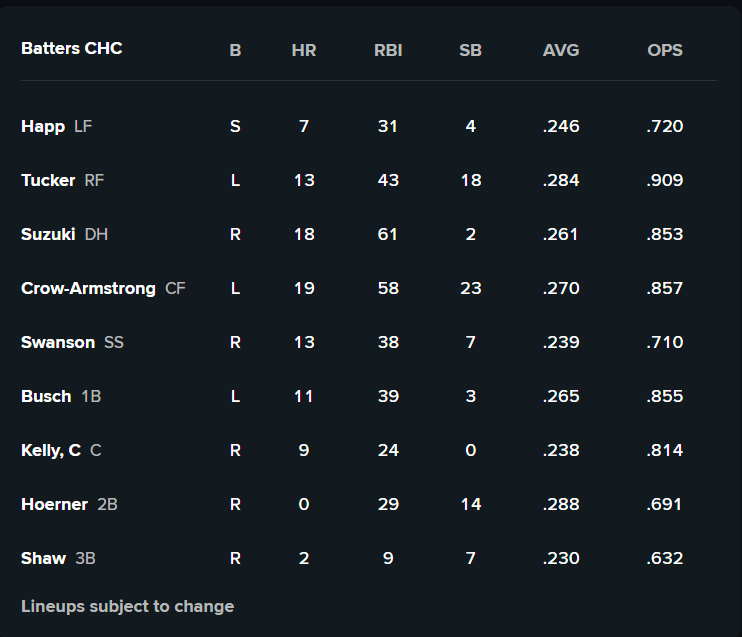Open the Kelly, C player link

tap(51, 450)
